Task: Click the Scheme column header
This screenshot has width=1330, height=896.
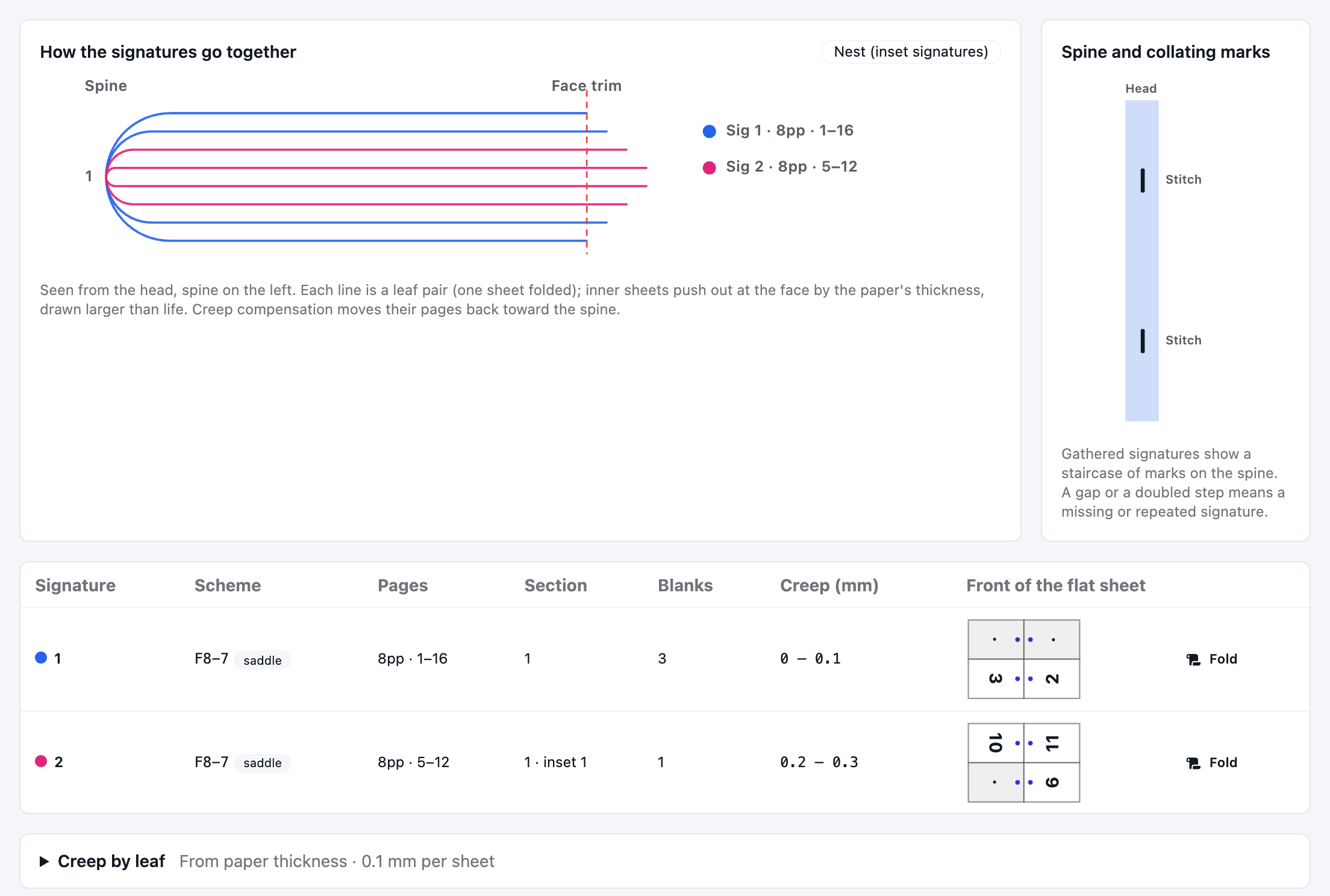Action: click(228, 585)
